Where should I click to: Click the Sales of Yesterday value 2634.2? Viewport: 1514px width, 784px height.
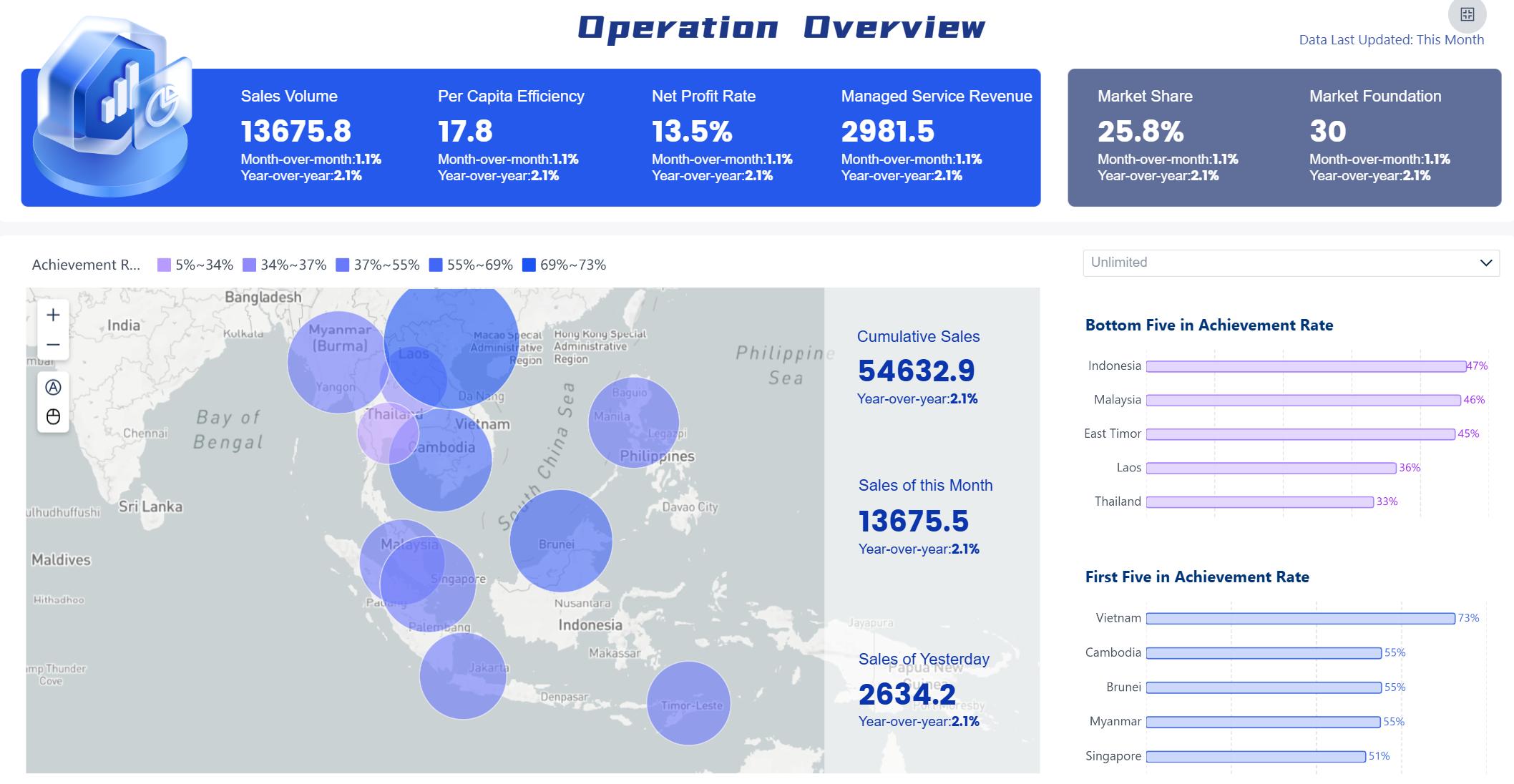pos(907,692)
